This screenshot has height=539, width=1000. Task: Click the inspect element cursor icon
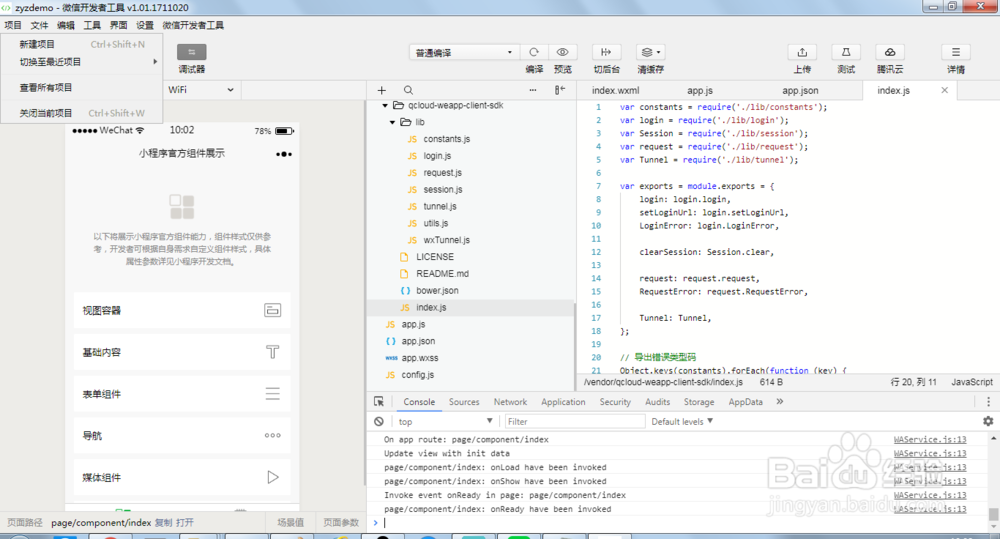379,402
